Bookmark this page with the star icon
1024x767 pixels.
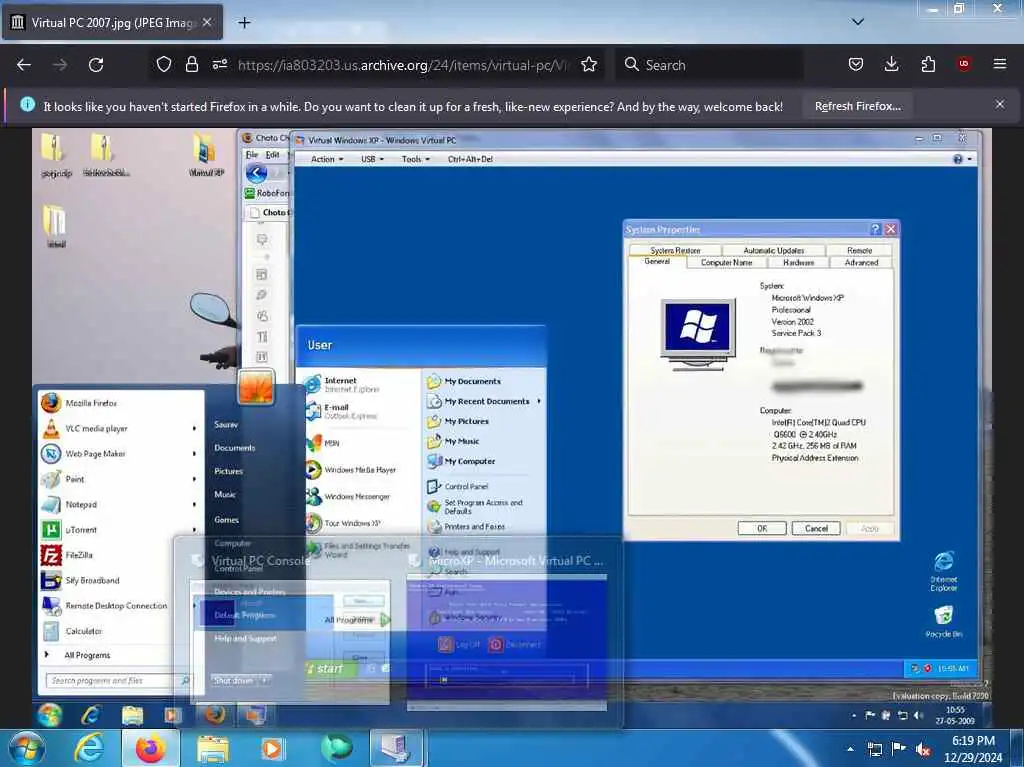589,64
